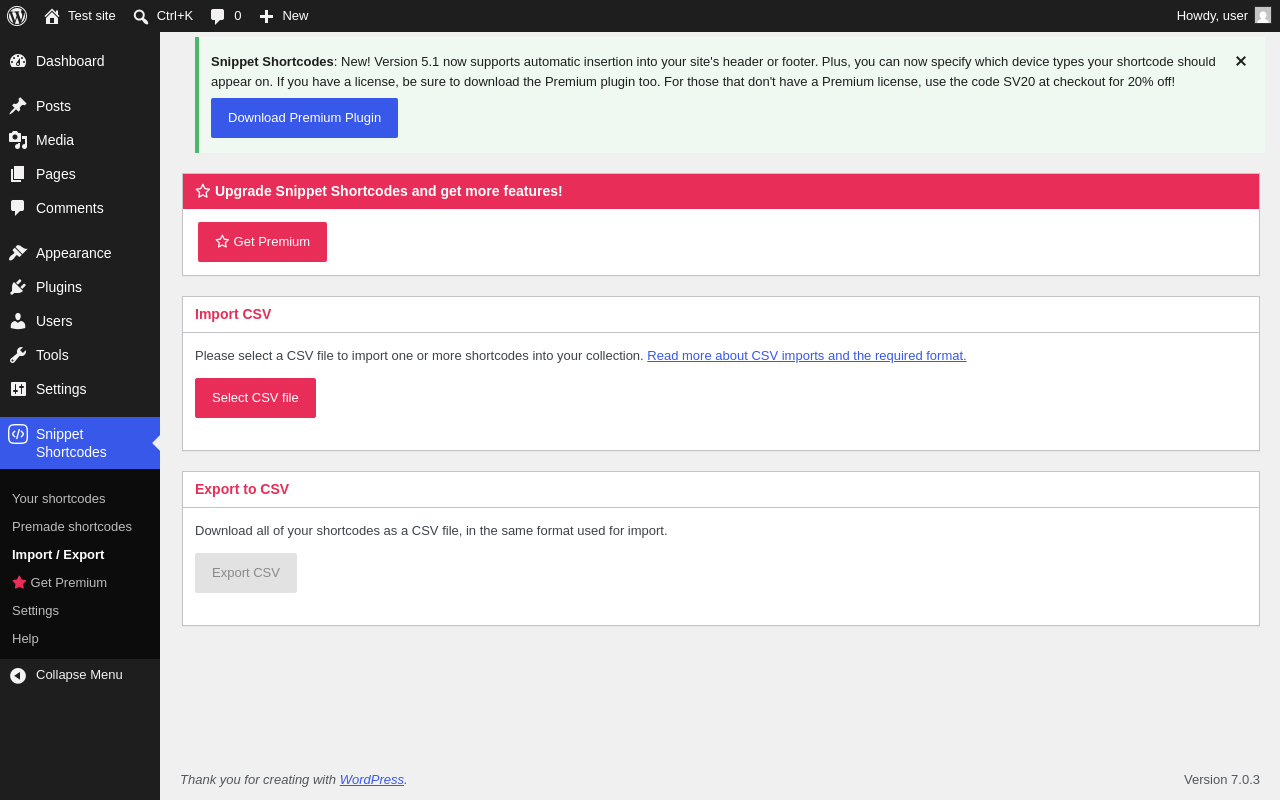Click the Collapse Menu arrow icon
The image size is (1280, 800).
[18, 676]
